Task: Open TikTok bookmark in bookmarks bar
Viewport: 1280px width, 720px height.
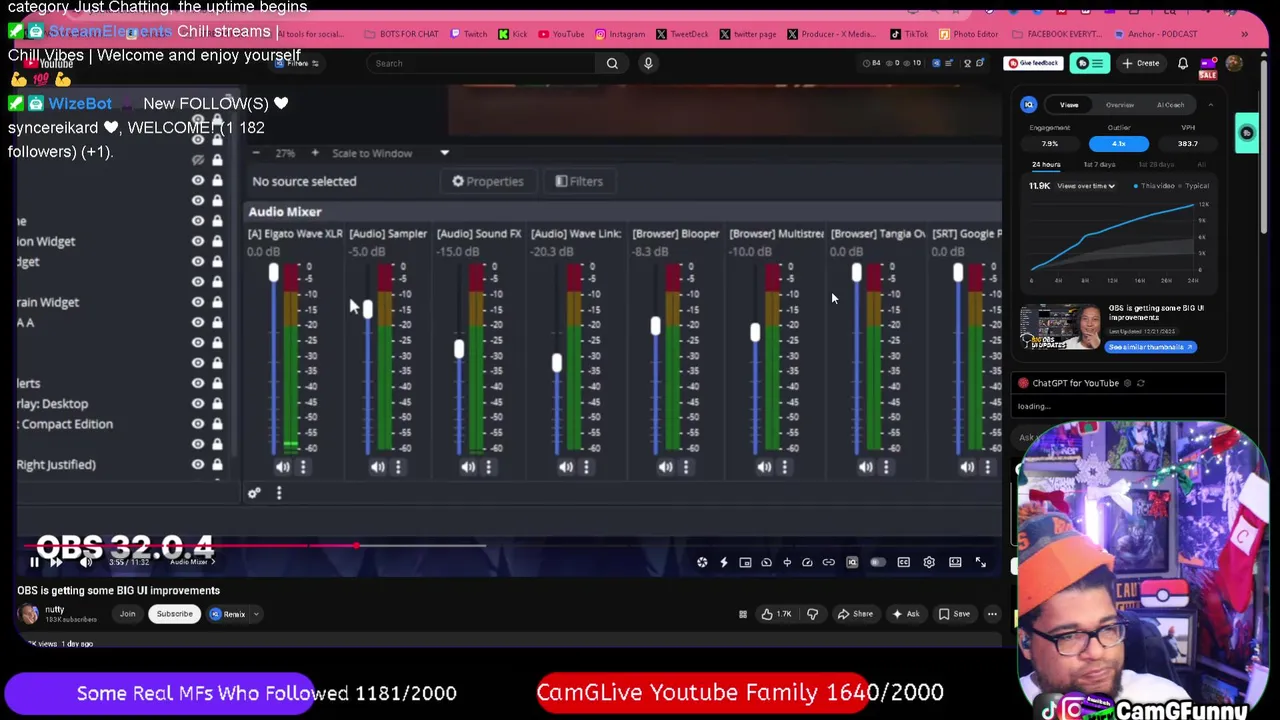Action: click(x=910, y=34)
